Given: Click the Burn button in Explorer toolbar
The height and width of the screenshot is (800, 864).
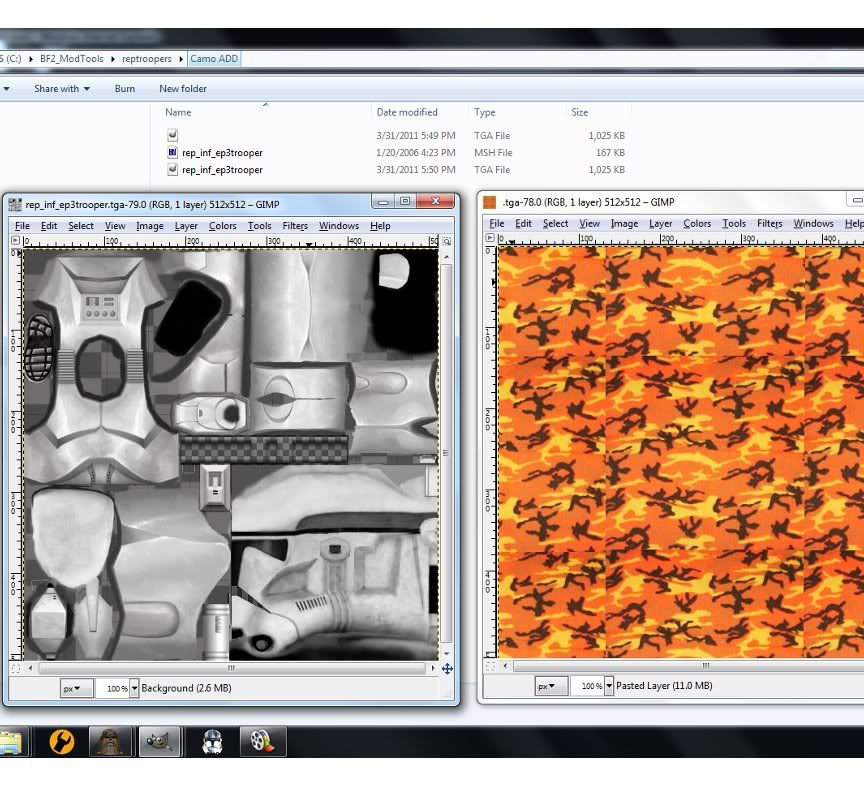Looking at the screenshot, I should [125, 88].
